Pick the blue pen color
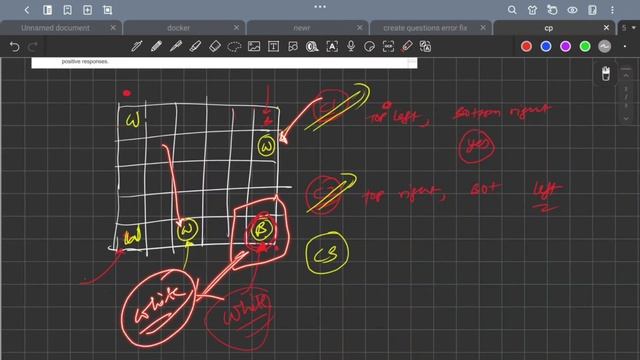640x360 pixels. tap(546, 47)
